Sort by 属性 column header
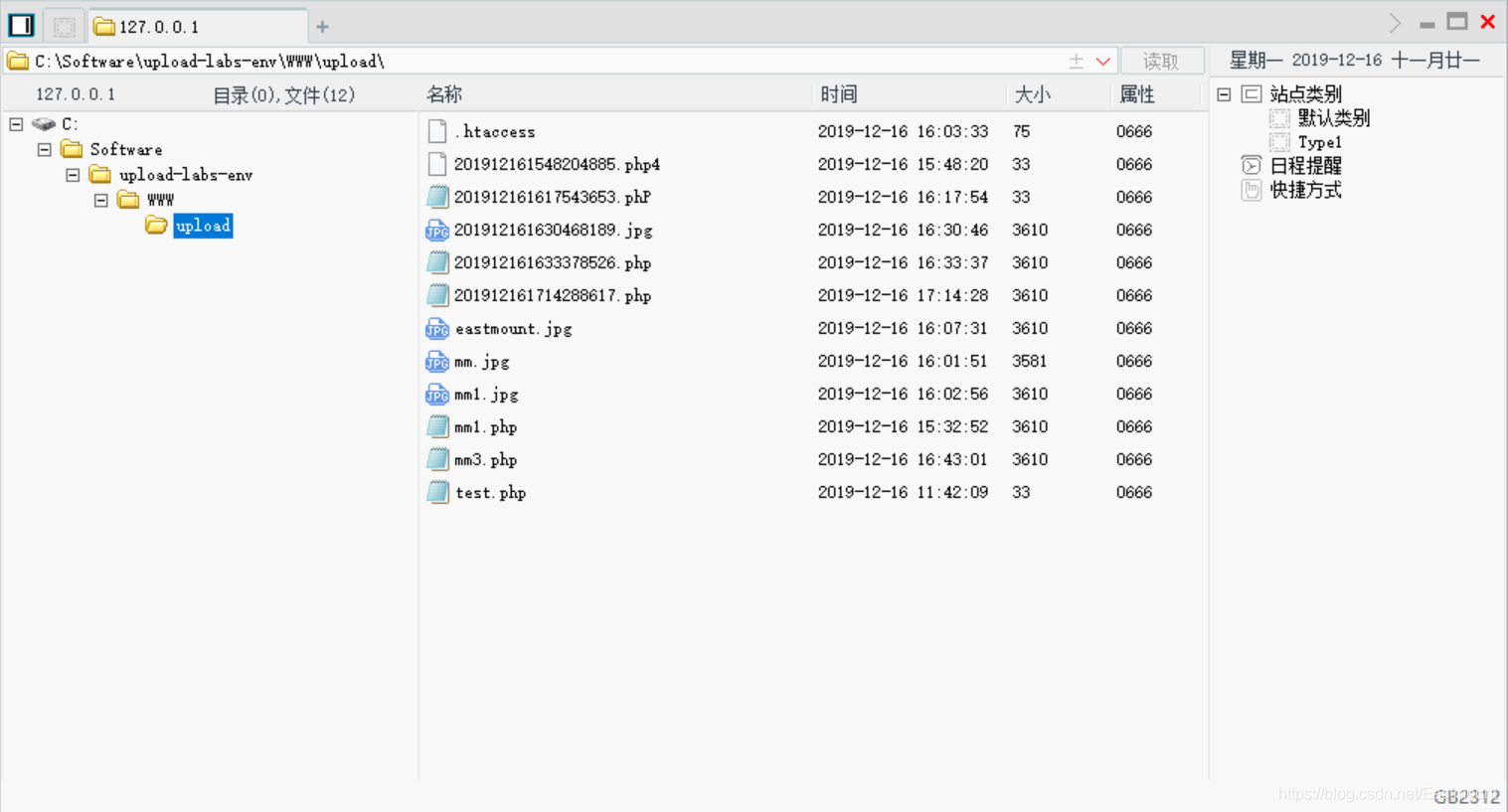The height and width of the screenshot is (812, 1508). pyautogui.click(x=1137, y=94)
